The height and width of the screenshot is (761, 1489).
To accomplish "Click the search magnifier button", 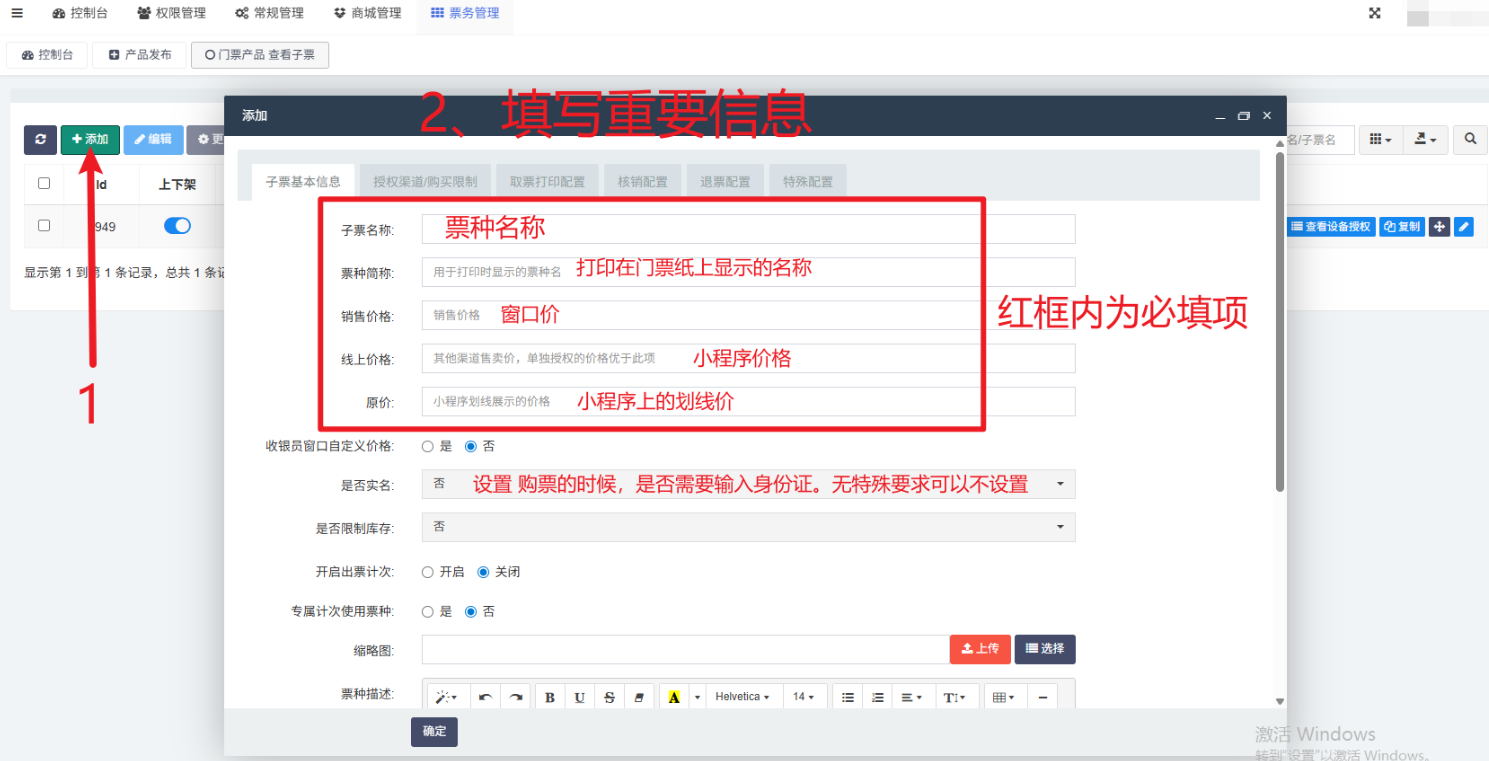I will 1470,139.
